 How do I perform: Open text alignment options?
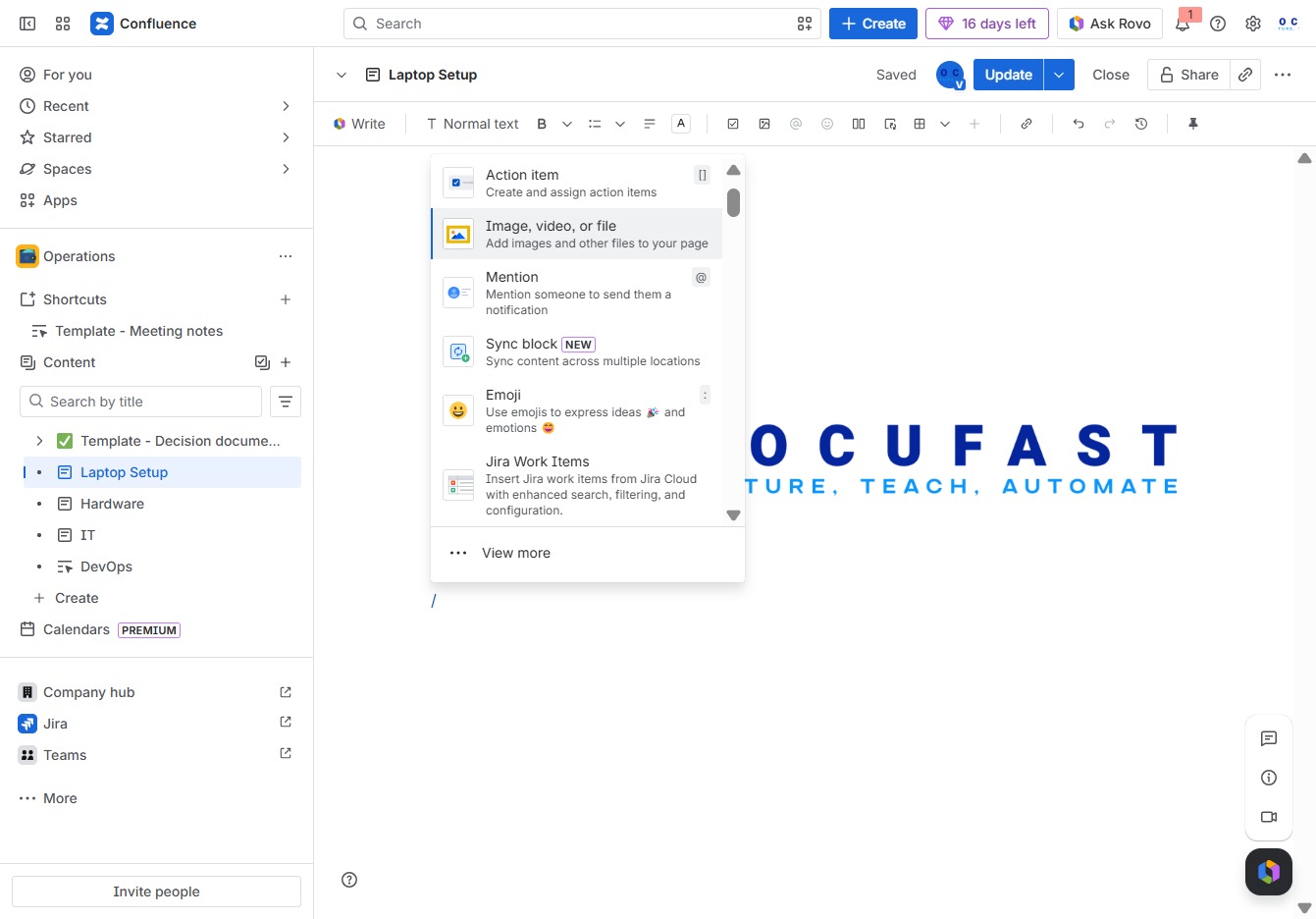click(650, 124)
